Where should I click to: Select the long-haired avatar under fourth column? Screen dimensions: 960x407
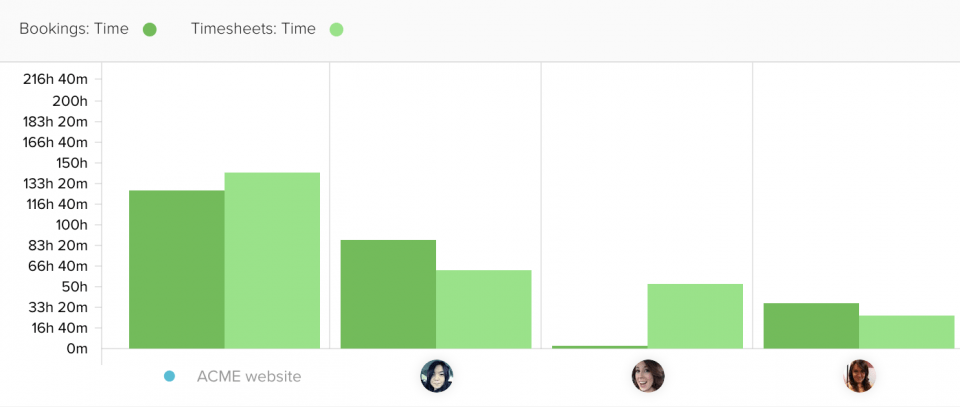[x=859, y=376]
